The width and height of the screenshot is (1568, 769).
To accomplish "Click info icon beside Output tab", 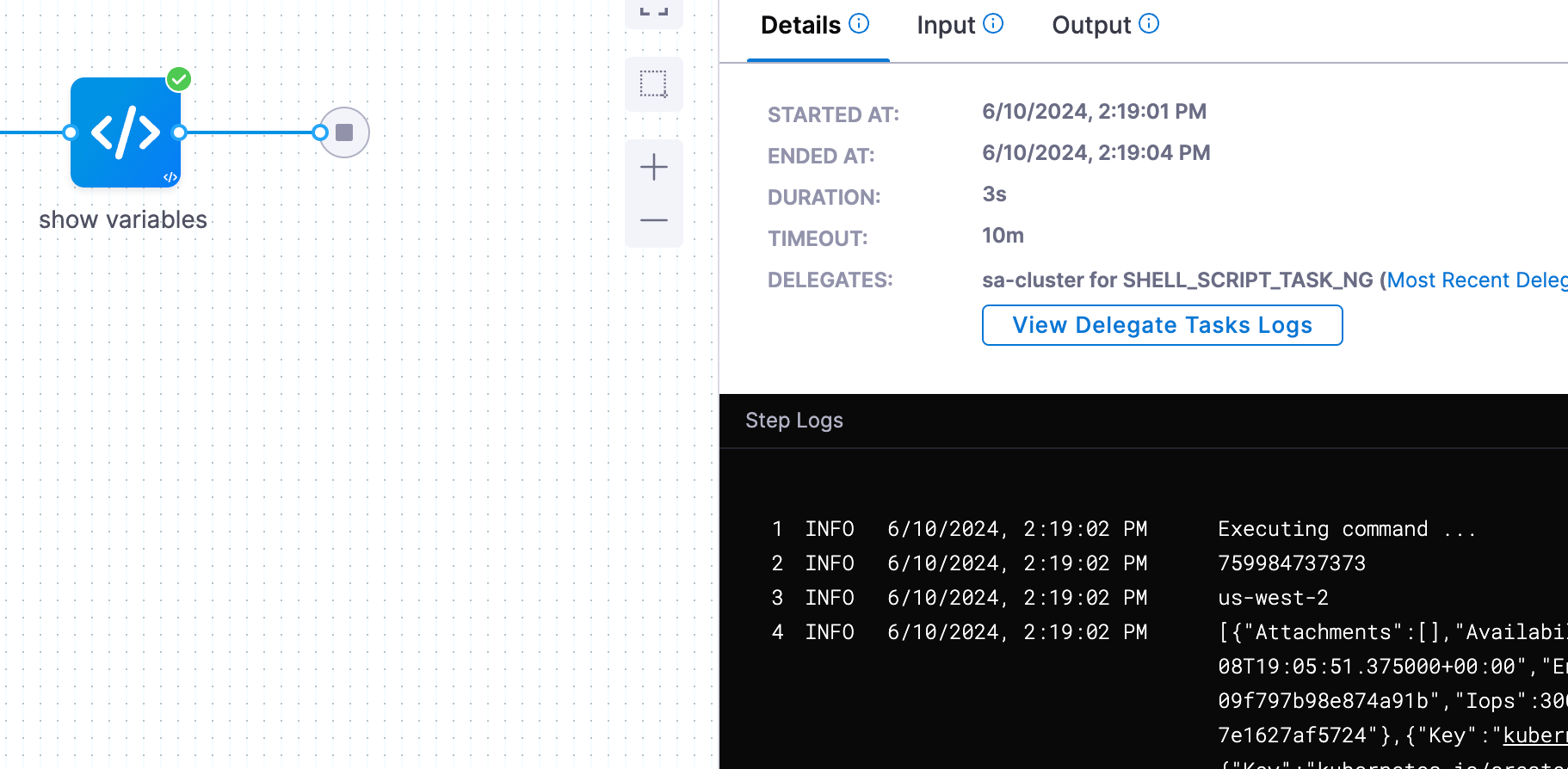I will point(1149,23).
